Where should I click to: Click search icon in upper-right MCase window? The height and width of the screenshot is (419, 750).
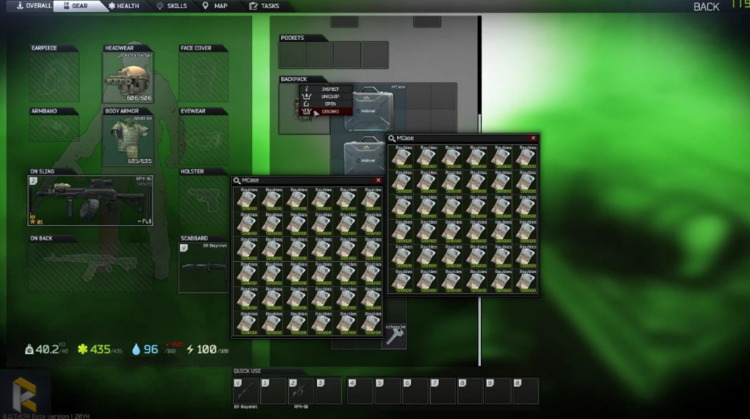click(x=392, y=138)
